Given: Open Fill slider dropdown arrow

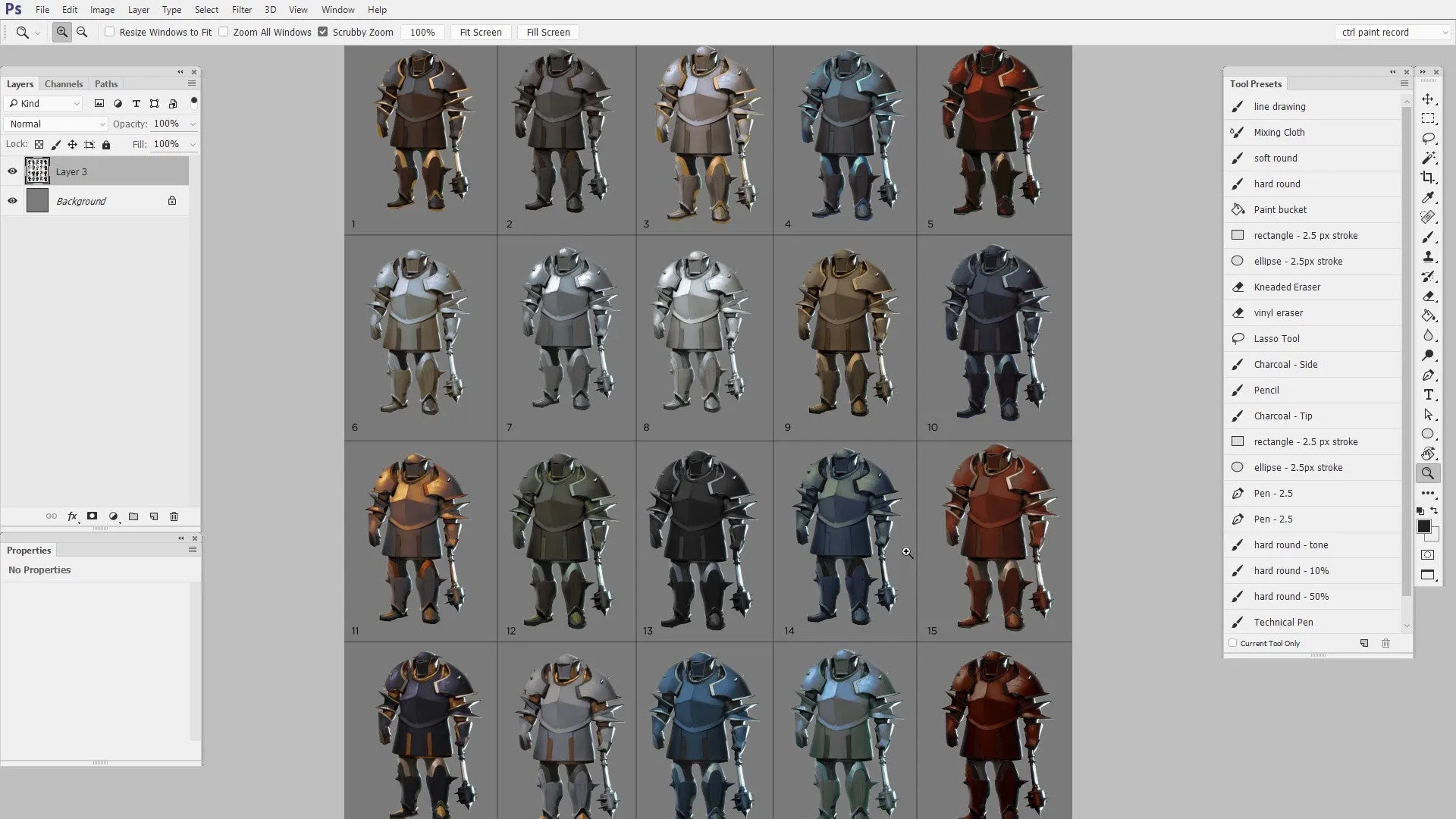Looking at the screenshot, I should coord(193,145).
